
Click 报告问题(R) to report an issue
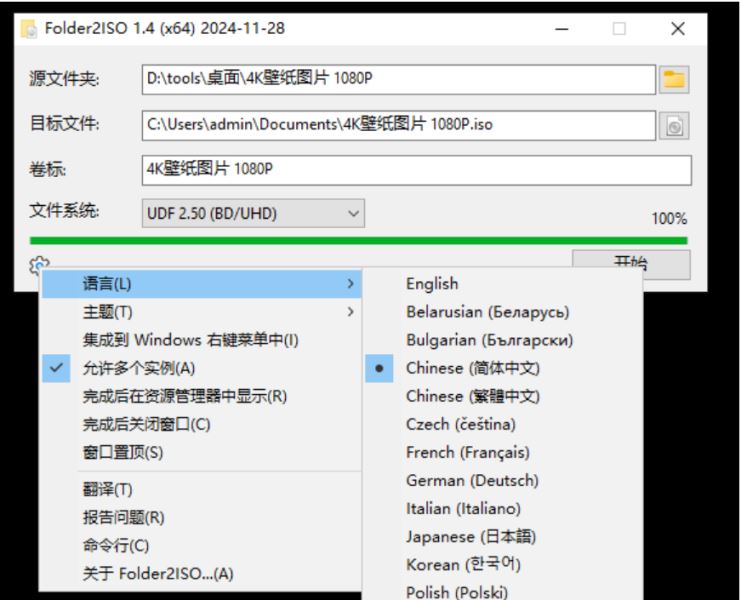[124, 518]
